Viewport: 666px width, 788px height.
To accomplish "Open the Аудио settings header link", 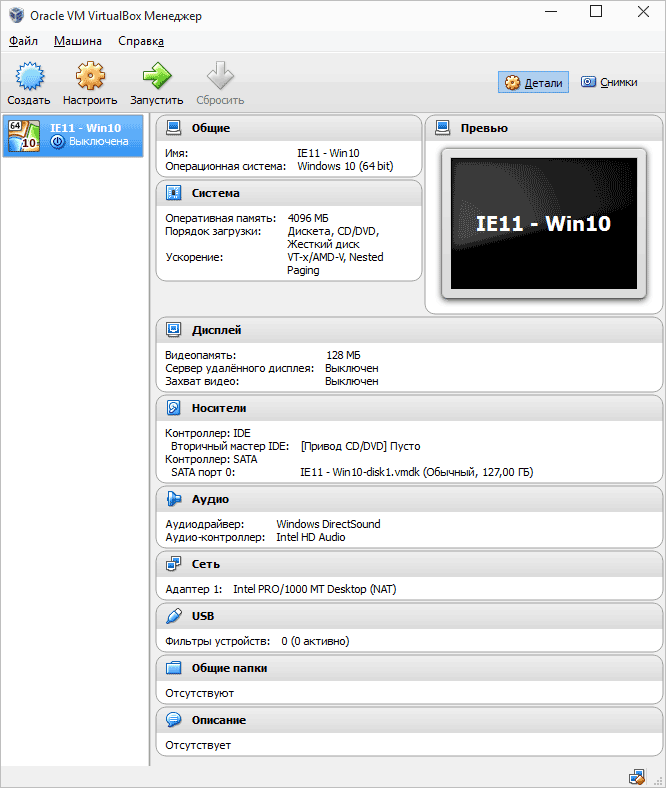I will [x=210, y=499].
